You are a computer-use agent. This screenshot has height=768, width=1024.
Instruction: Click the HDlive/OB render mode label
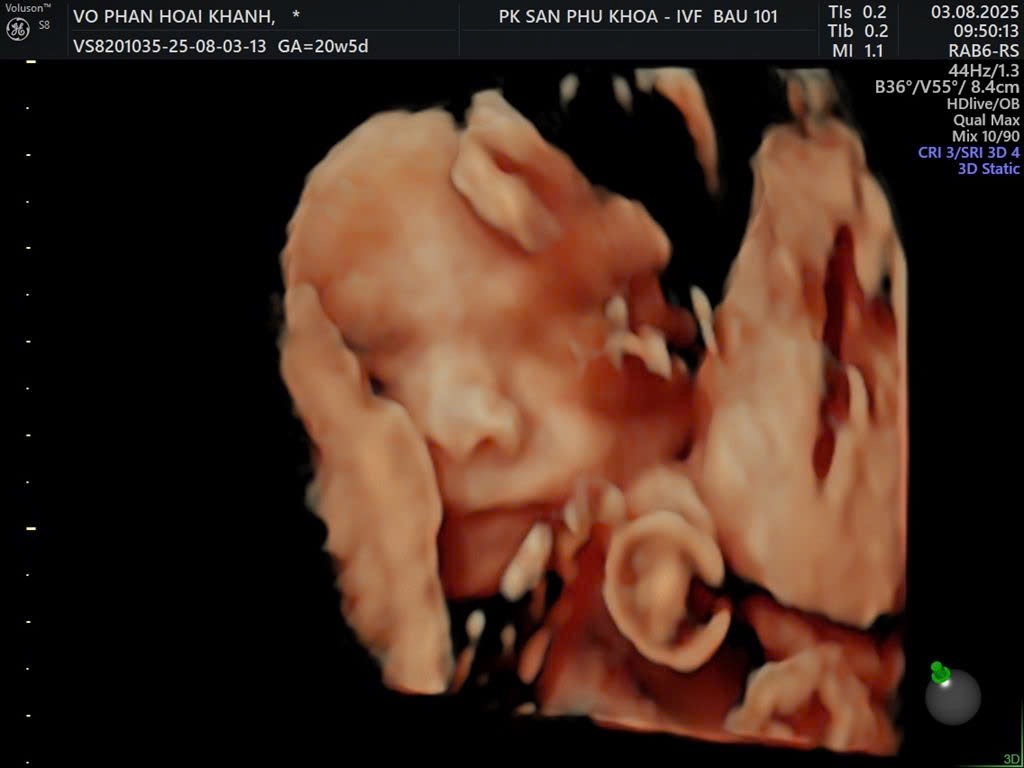point(983,103)
